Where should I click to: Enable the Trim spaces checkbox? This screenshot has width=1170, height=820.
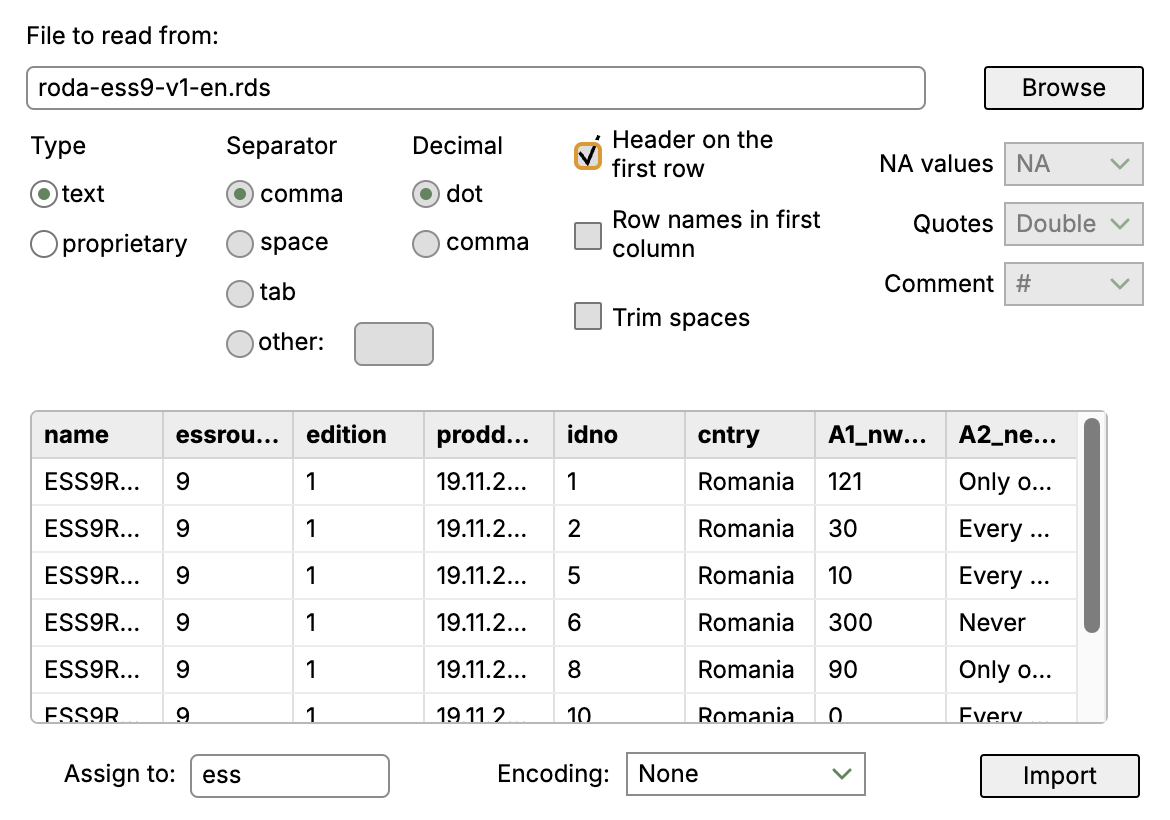click(x=588, y=316)
